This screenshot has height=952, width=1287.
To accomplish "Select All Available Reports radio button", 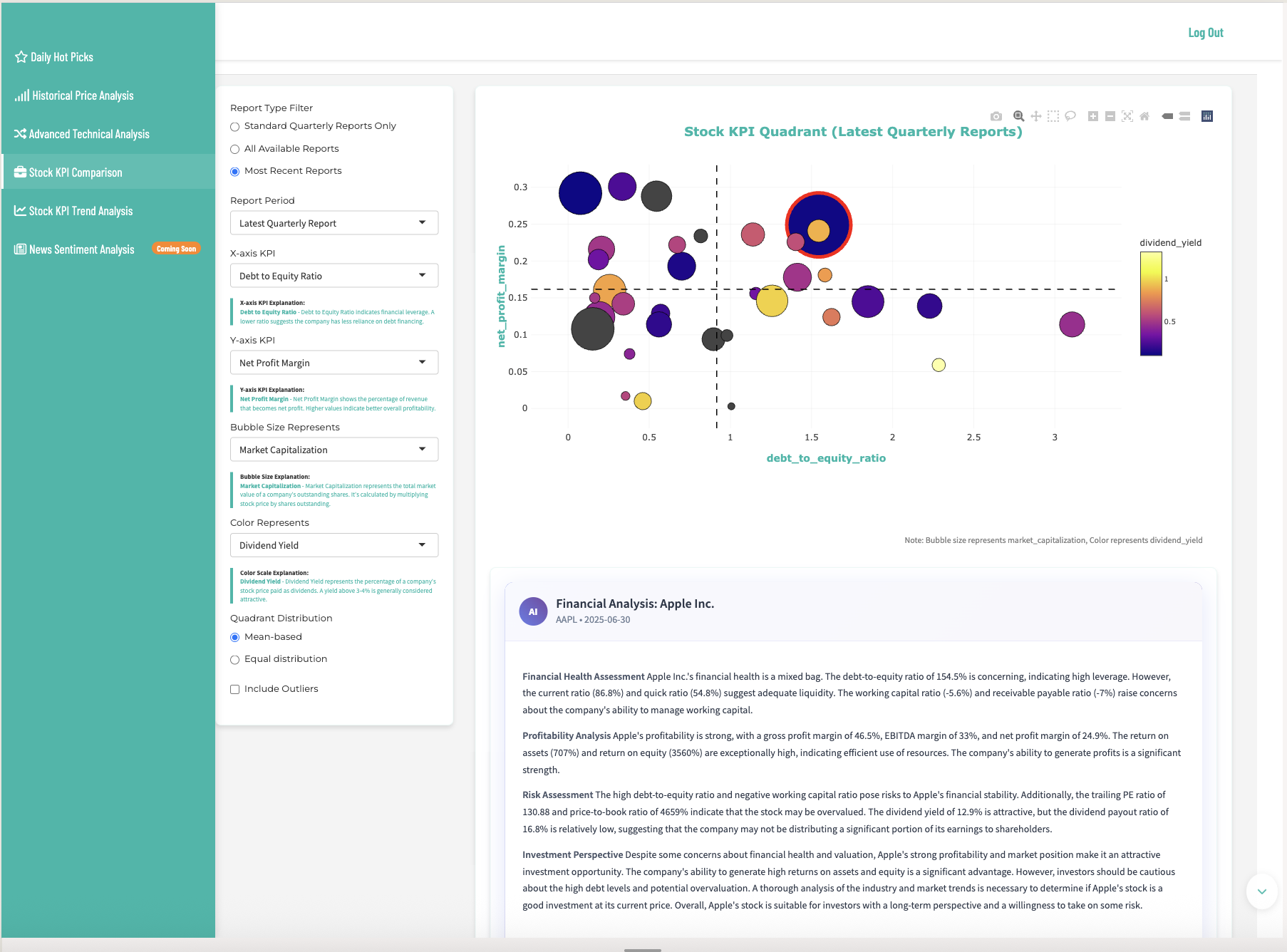I will 235,149.
